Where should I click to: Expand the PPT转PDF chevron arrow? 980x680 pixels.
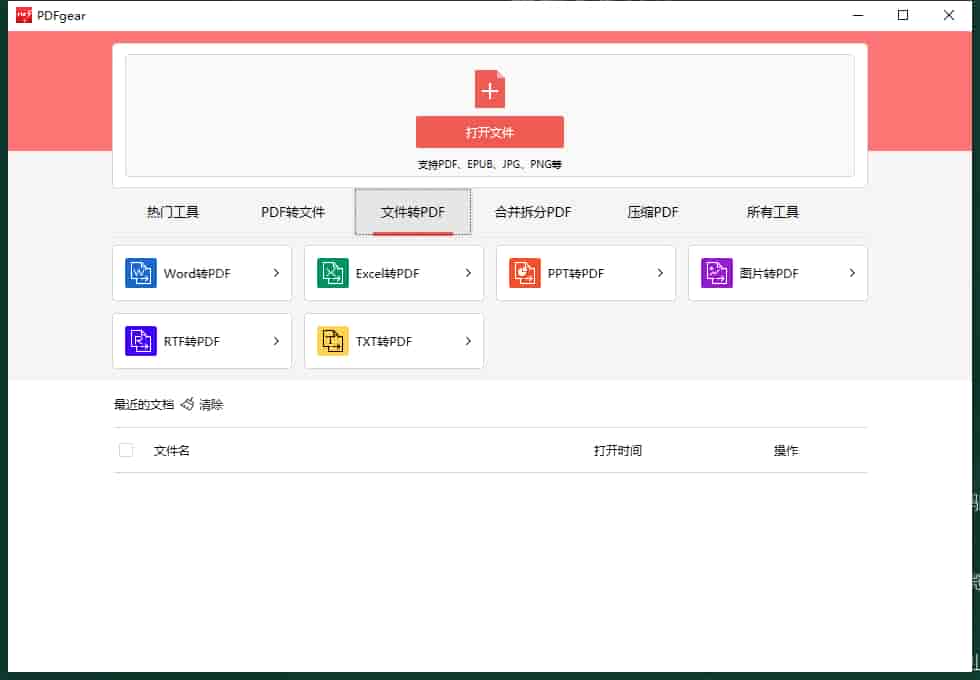[x=660, y=273]
